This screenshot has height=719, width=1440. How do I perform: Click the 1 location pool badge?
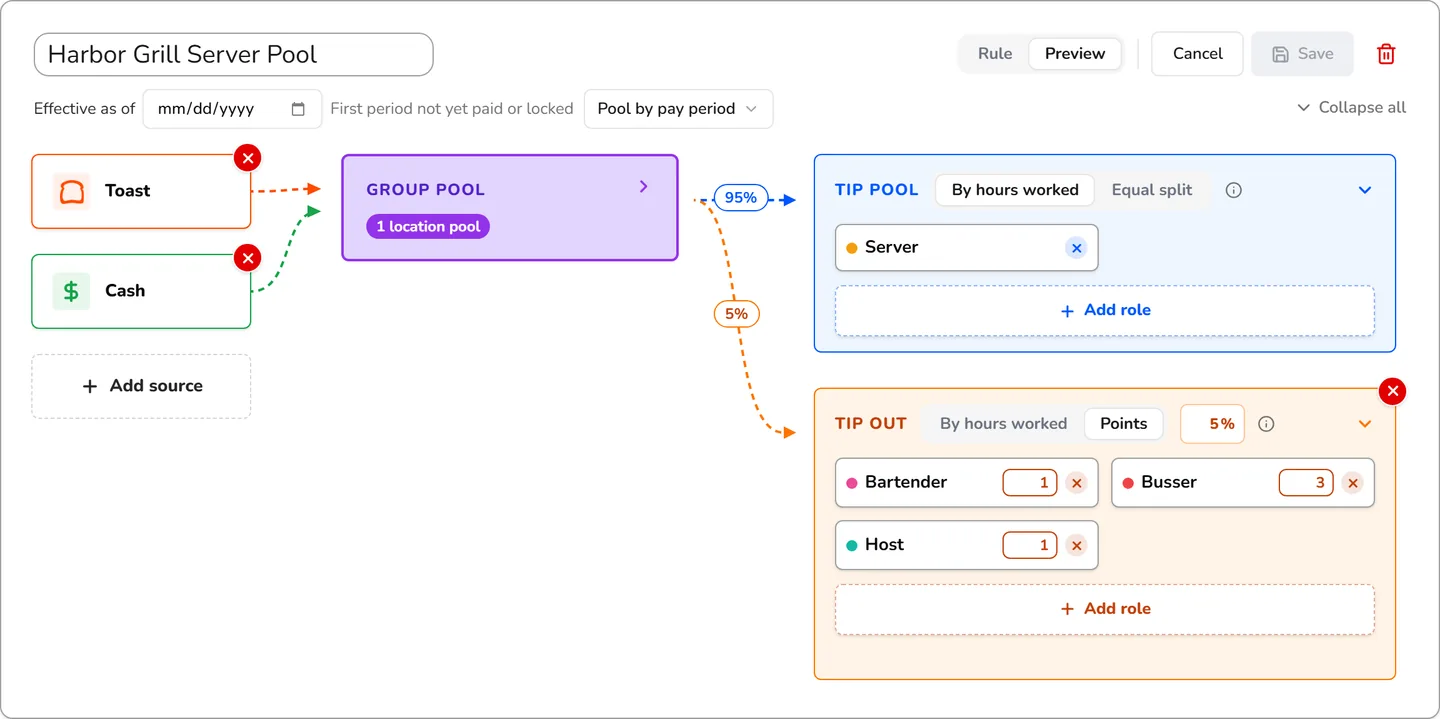coord(428,227)
